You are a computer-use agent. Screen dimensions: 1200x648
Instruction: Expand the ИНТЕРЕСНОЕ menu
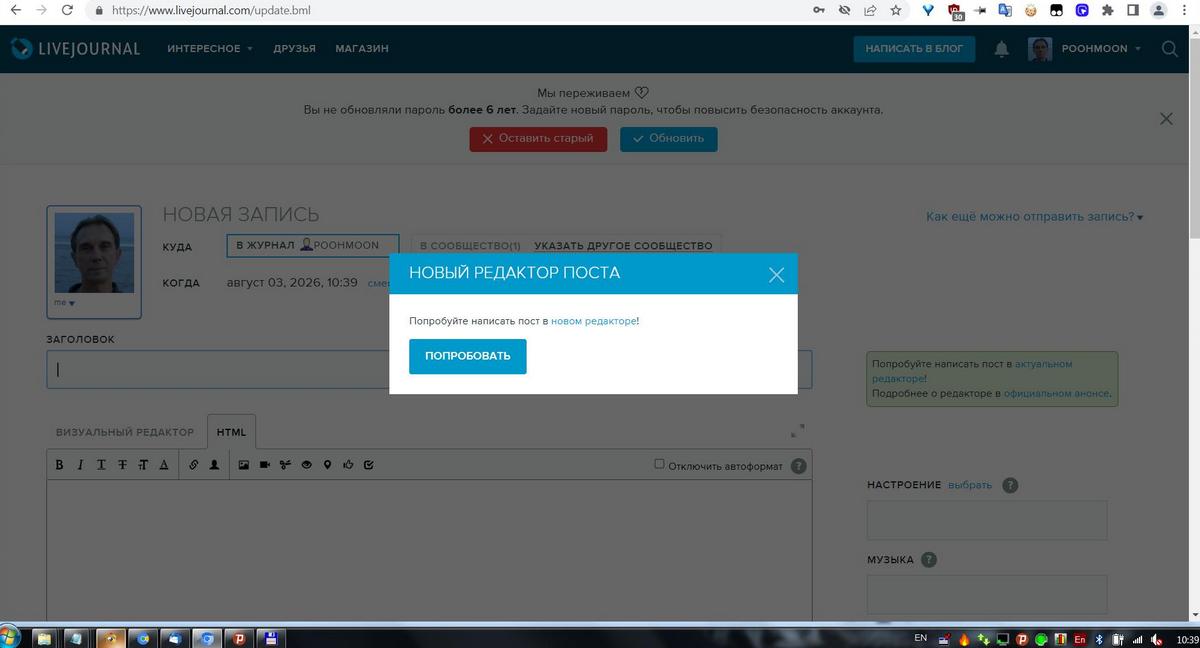pos(210,48)
